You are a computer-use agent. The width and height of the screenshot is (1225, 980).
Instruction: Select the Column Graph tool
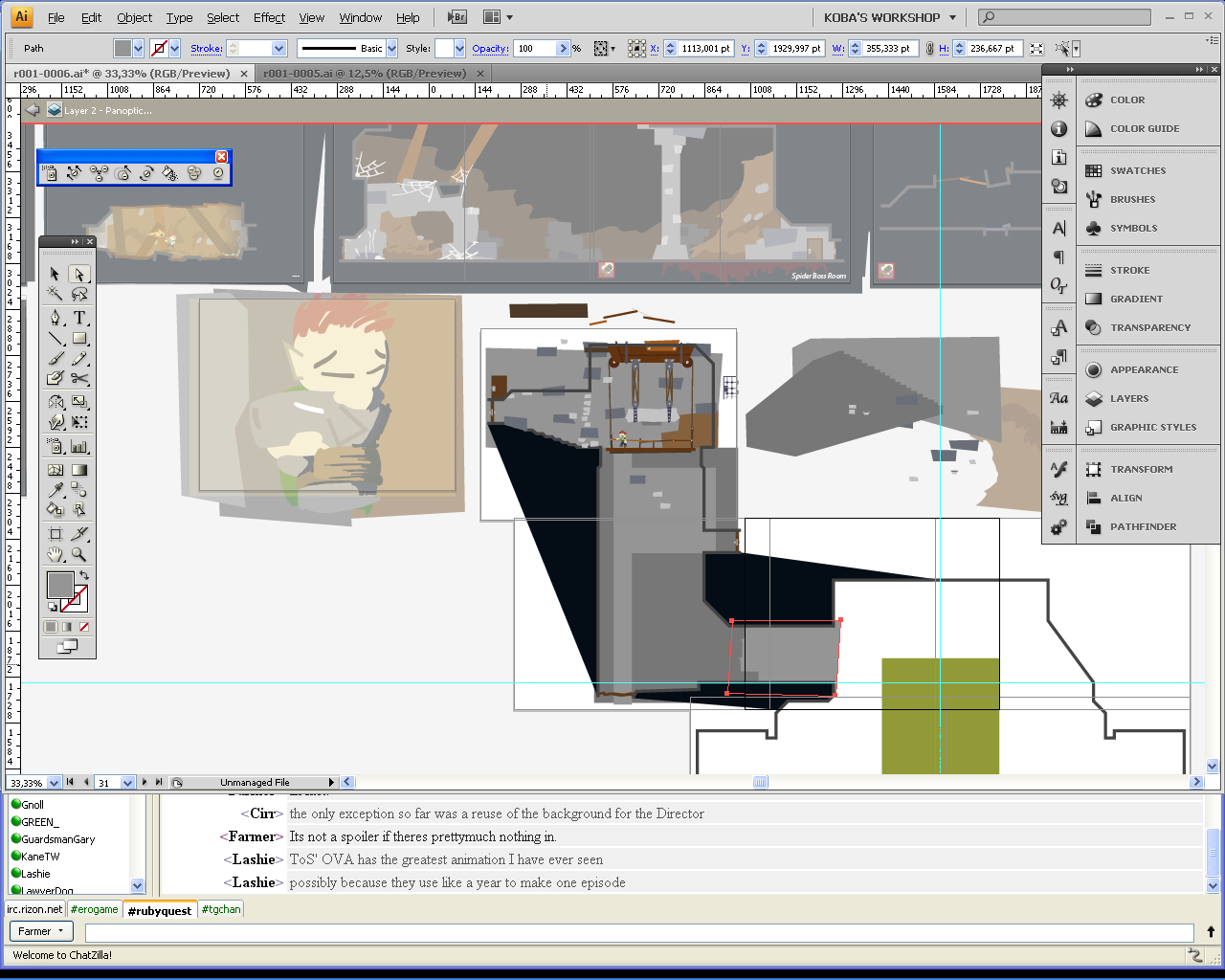tap(79, 447)
